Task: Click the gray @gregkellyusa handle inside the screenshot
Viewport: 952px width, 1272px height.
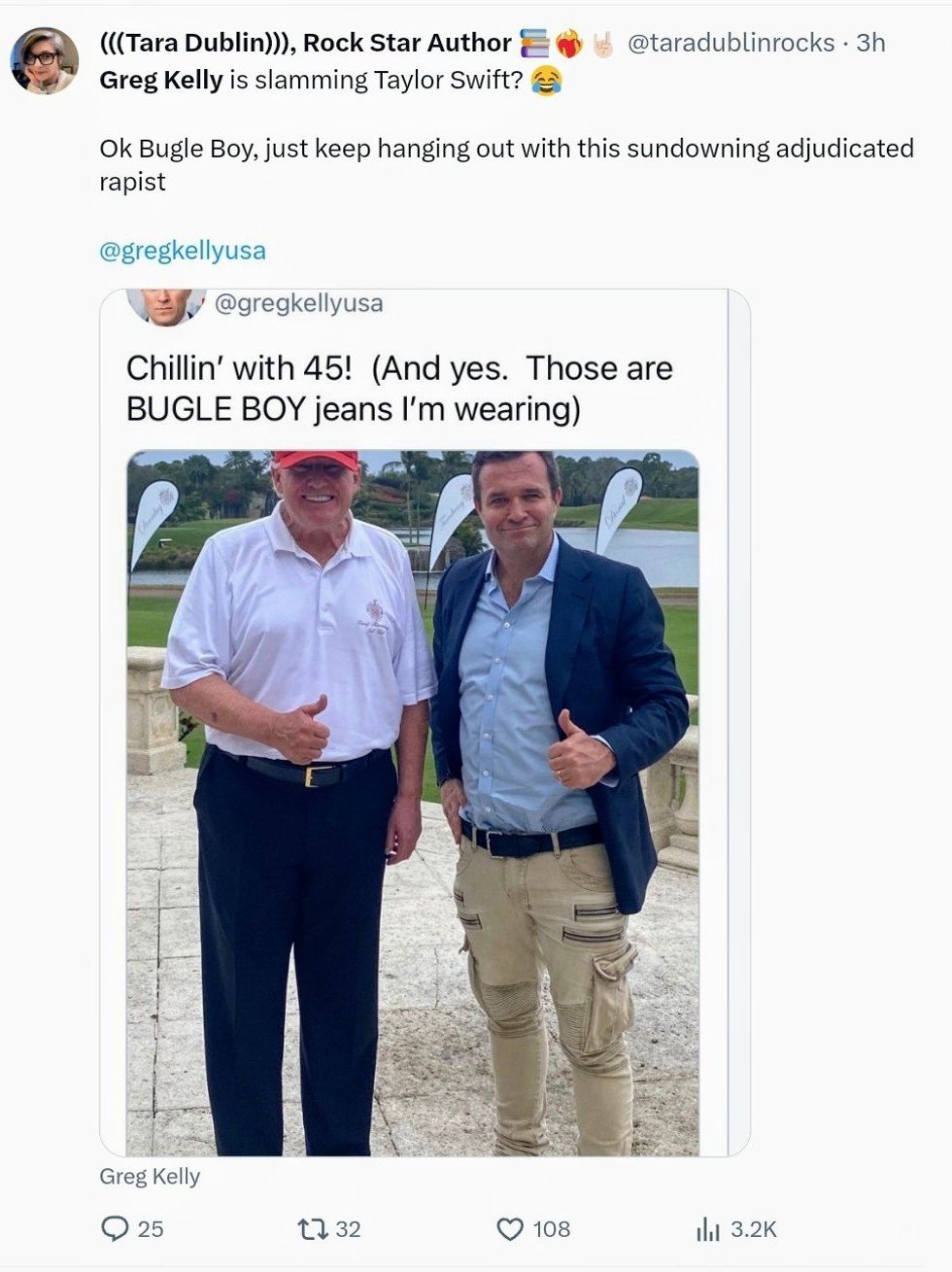Action: pyautogui.click(x=297, y=303)
